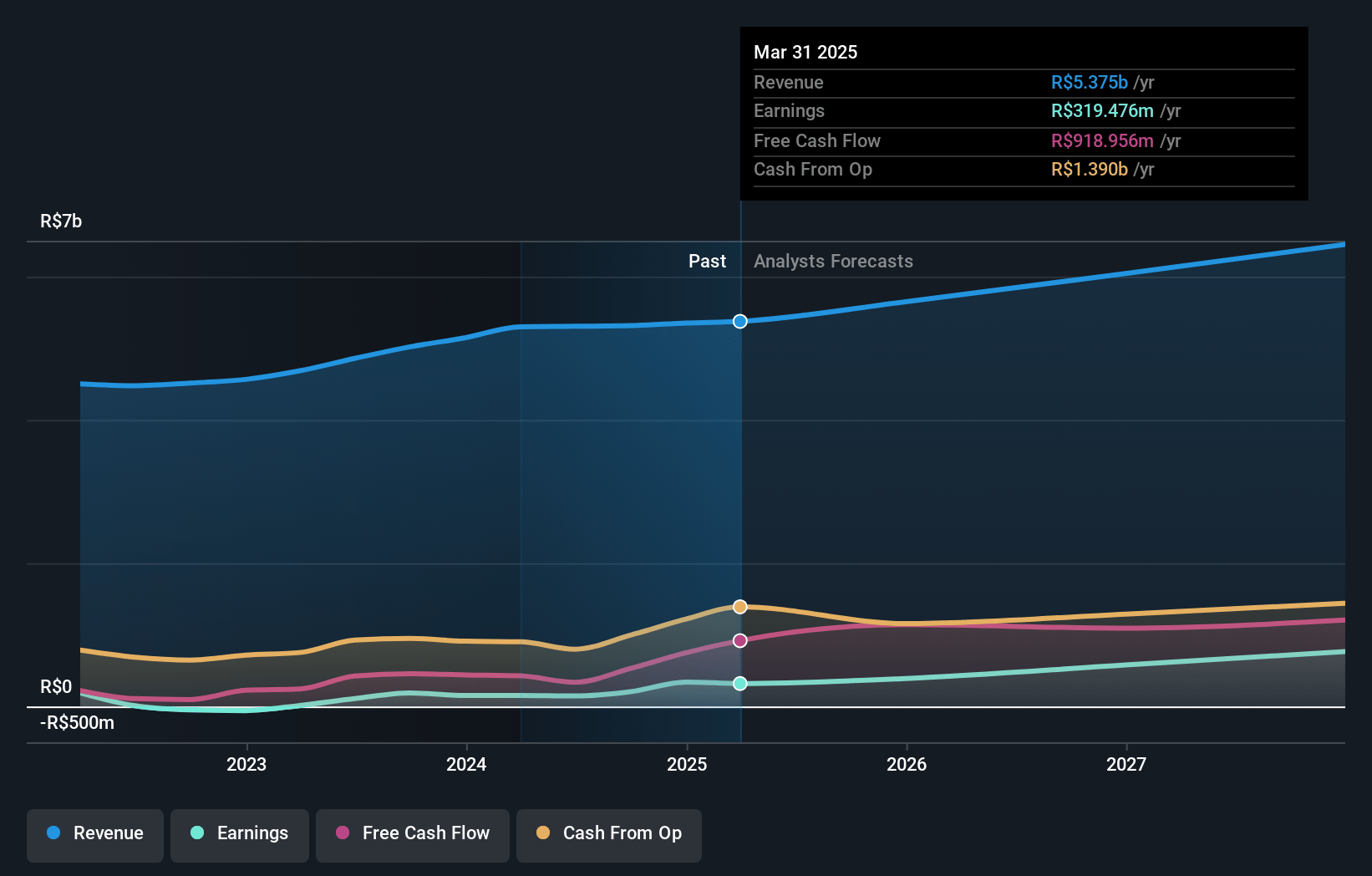Click the Free Cash Flow label in tooltip
This screenshot has width=1372, height=876.
[816, 140]
